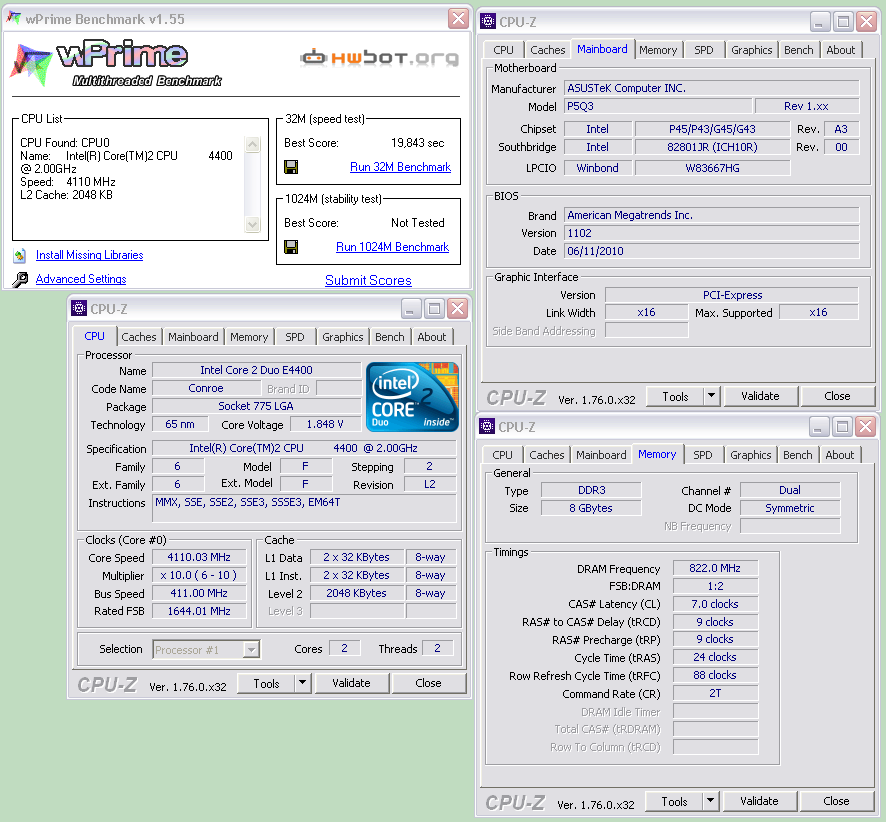Click the DRAM Frequency value 822.0 MHz

tap(715, 568)
